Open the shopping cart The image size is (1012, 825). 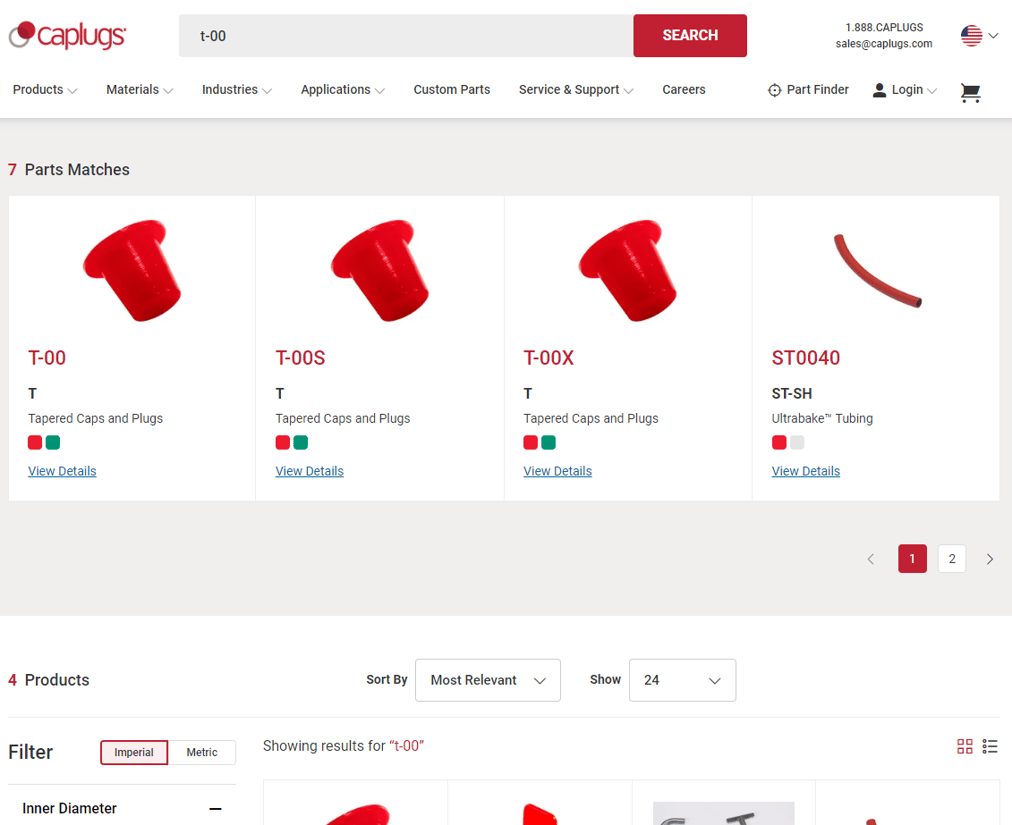[969, 92]
